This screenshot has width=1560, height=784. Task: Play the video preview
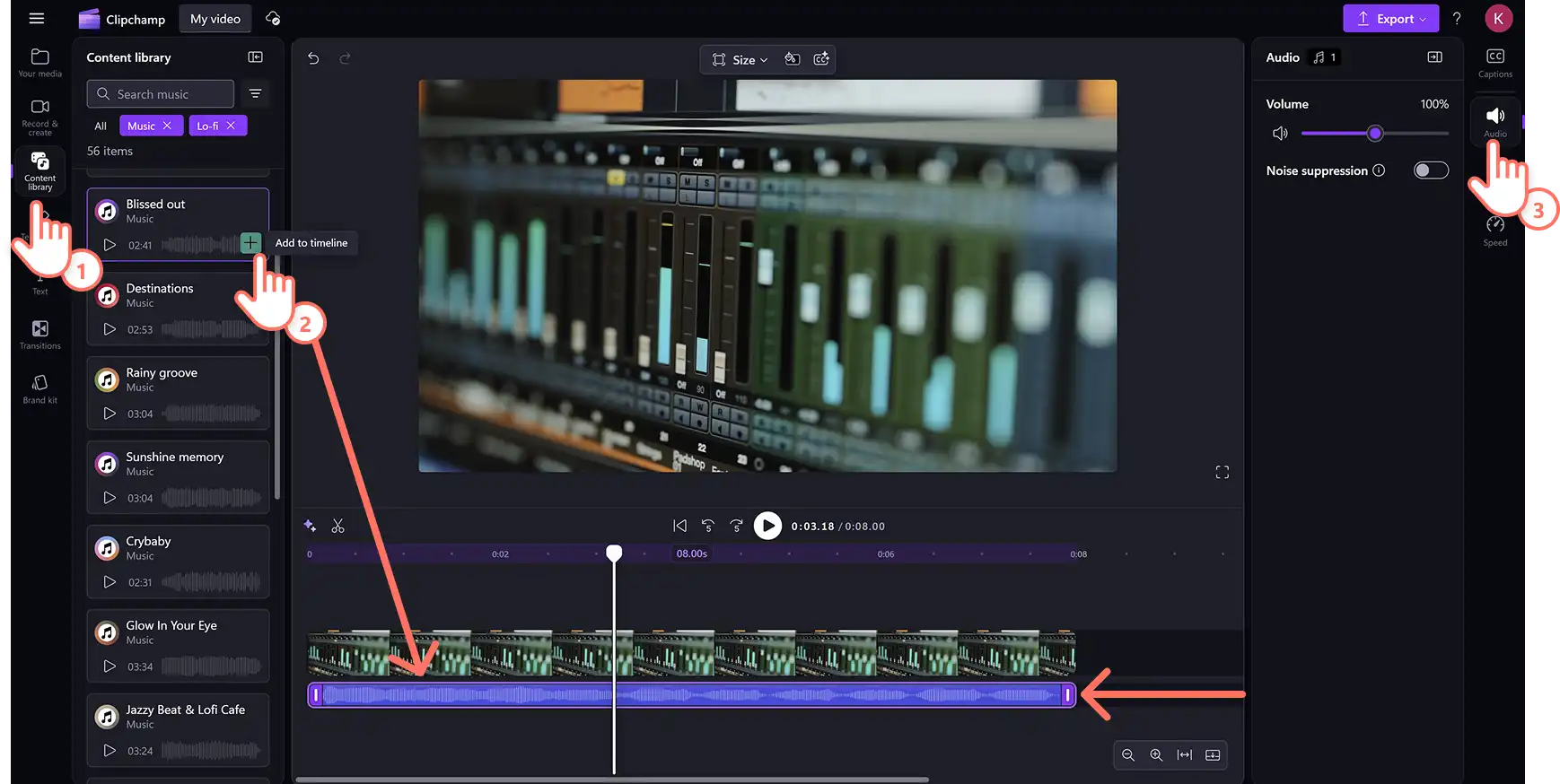pyautogui.click(x=767, y=526)
